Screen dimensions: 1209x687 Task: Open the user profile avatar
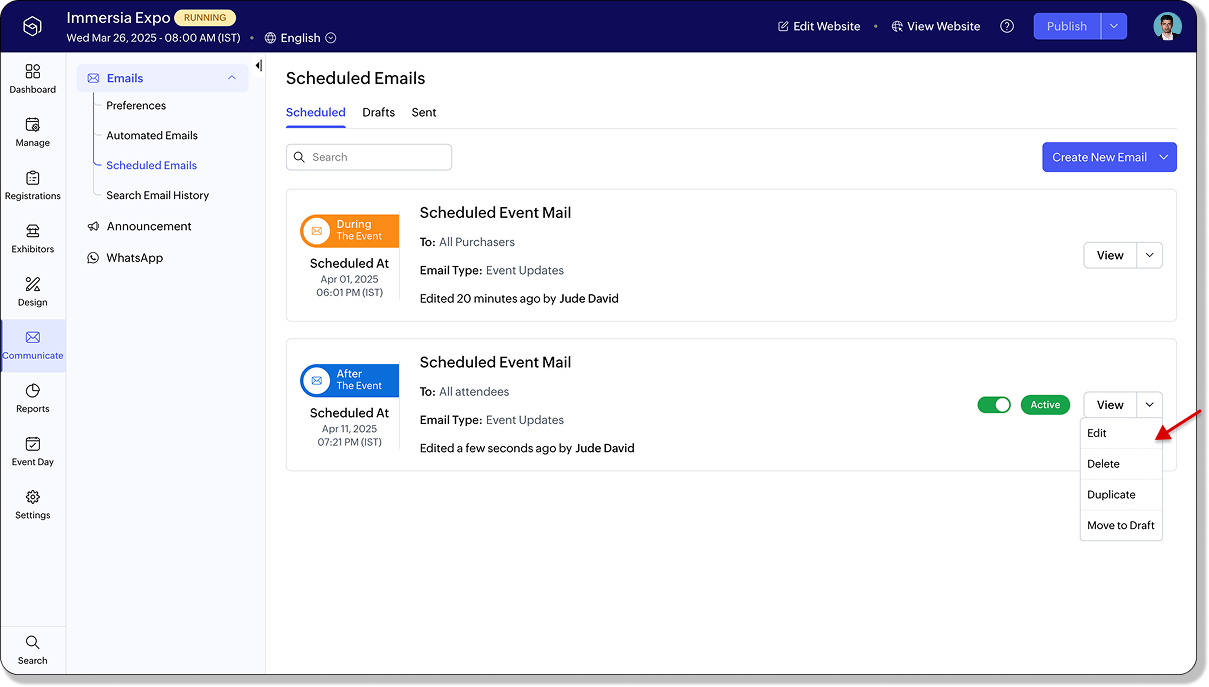(1167, 26)
